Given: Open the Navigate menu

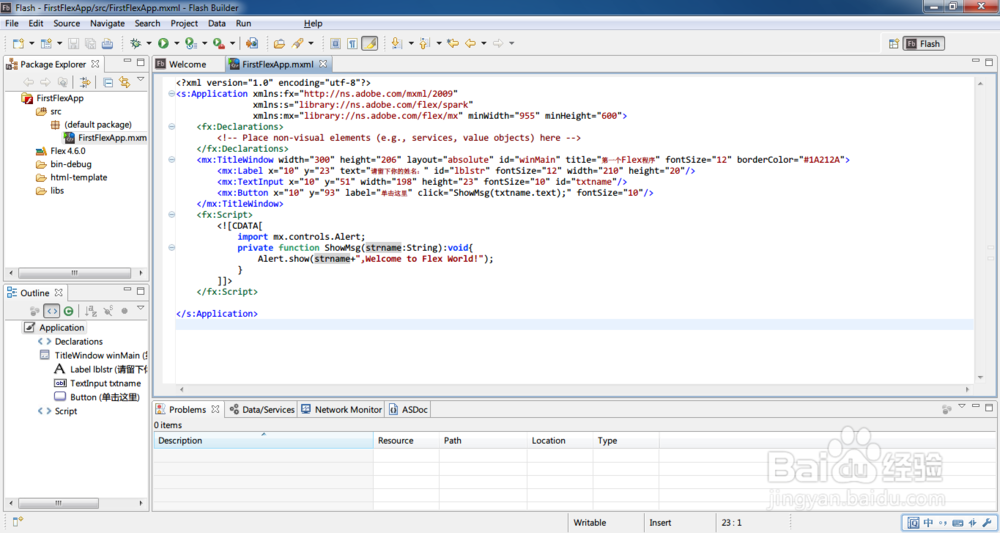Looking at the screenshot, I should click(x=107, y=23).
